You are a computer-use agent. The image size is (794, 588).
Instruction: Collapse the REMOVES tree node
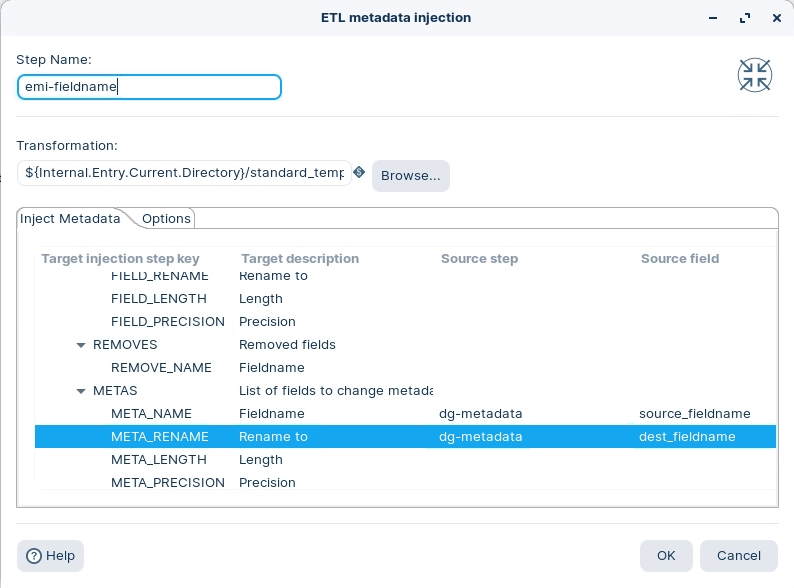(x=81, y=345)
